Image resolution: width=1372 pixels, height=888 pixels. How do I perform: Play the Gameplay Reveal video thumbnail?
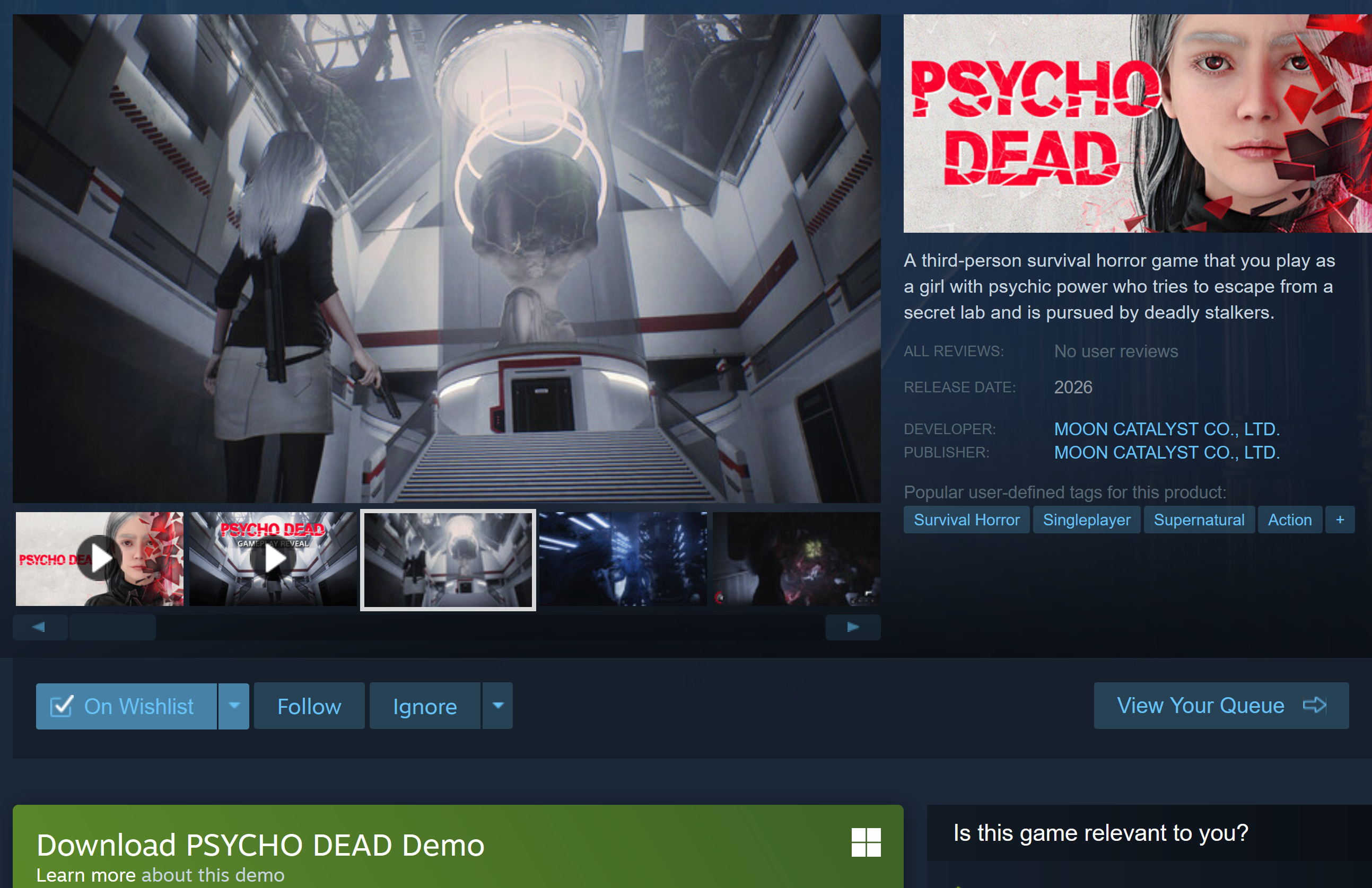(273, 558)
